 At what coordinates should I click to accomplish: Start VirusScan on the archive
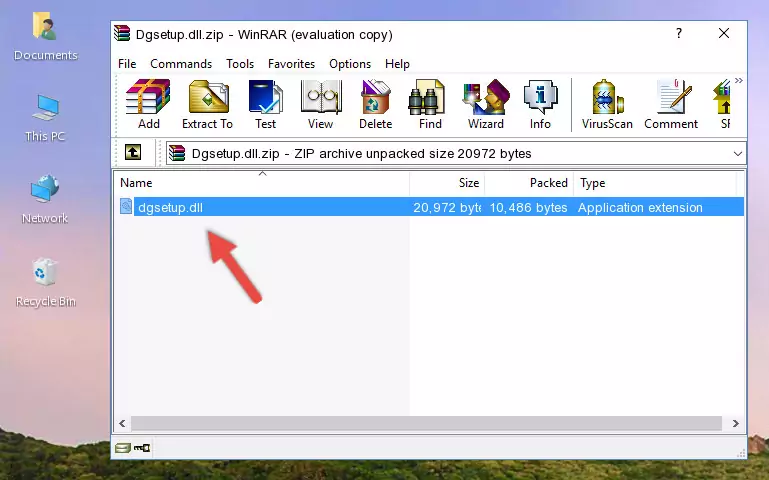pyautogui.click(x=607, y=104)
